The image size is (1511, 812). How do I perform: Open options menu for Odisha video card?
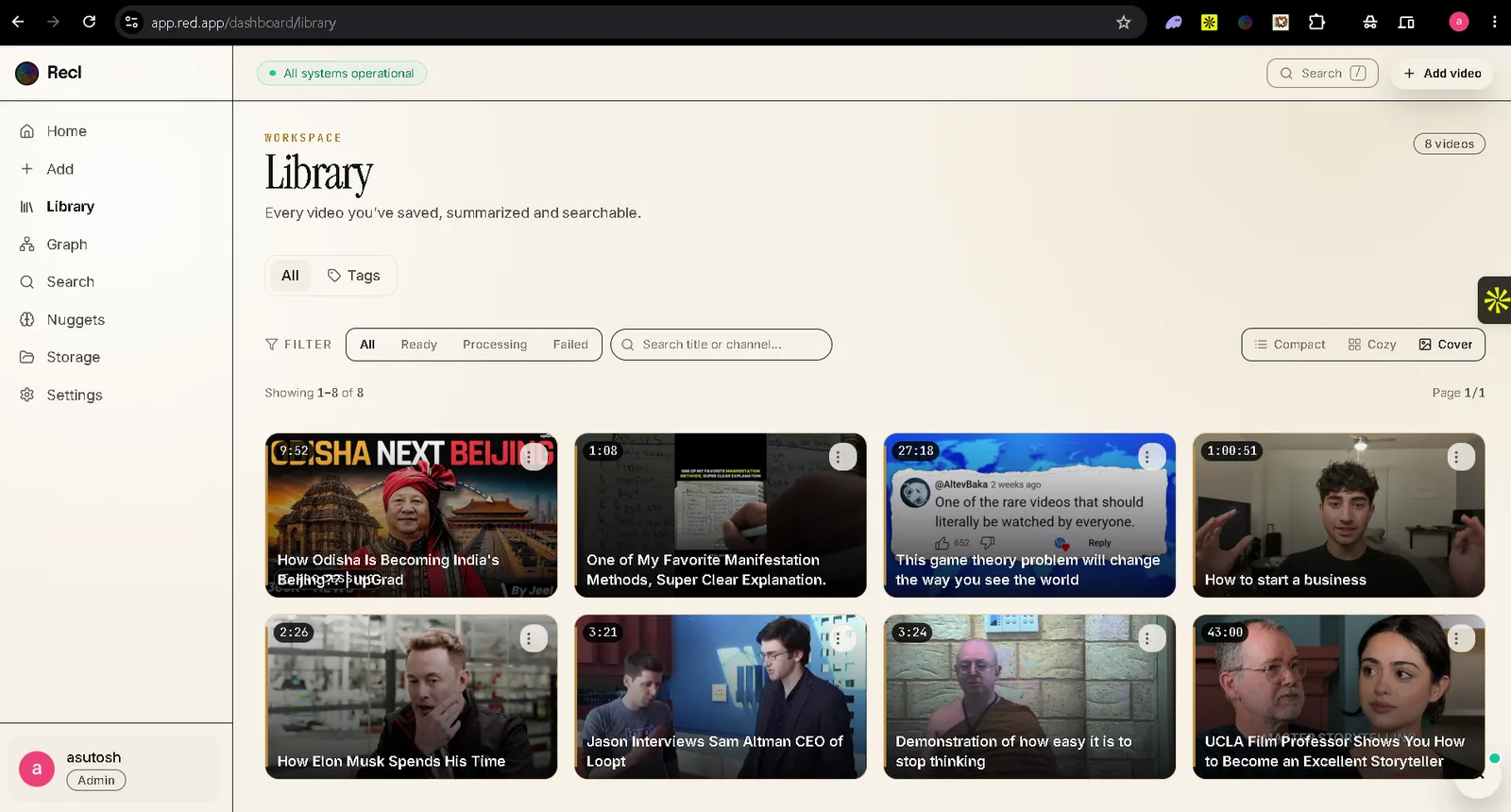pyautogui.click(x=533, y=457)
